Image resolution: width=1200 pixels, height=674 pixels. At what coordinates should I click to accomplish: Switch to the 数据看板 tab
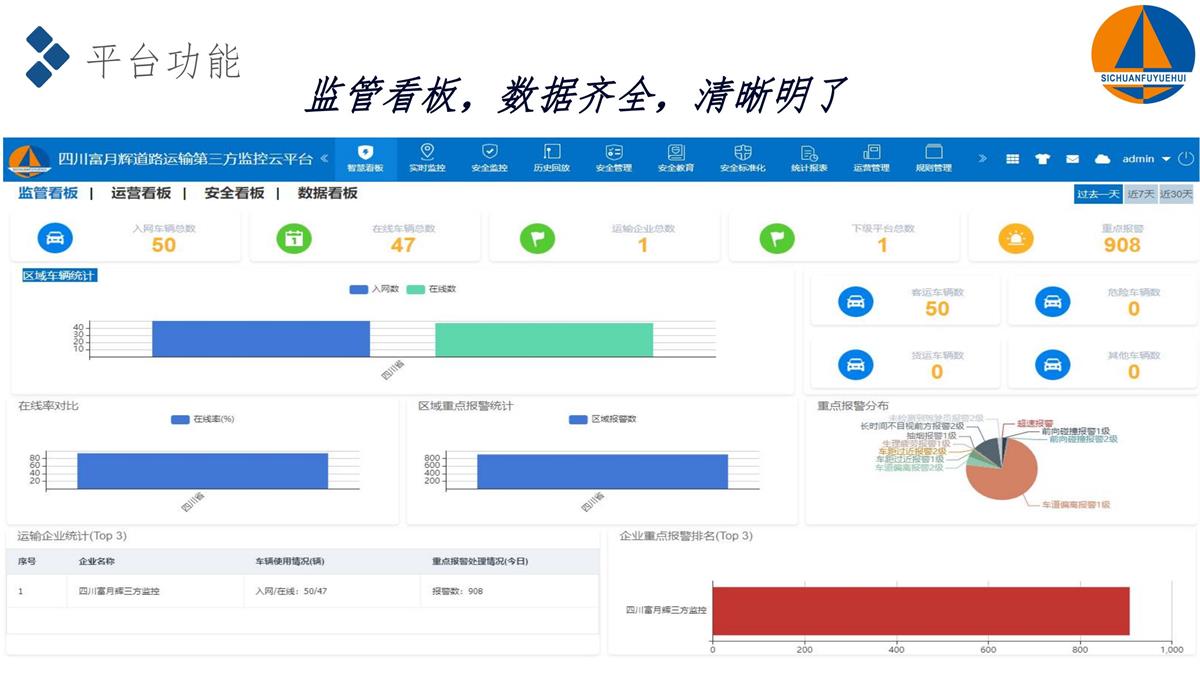click(327, 193)
